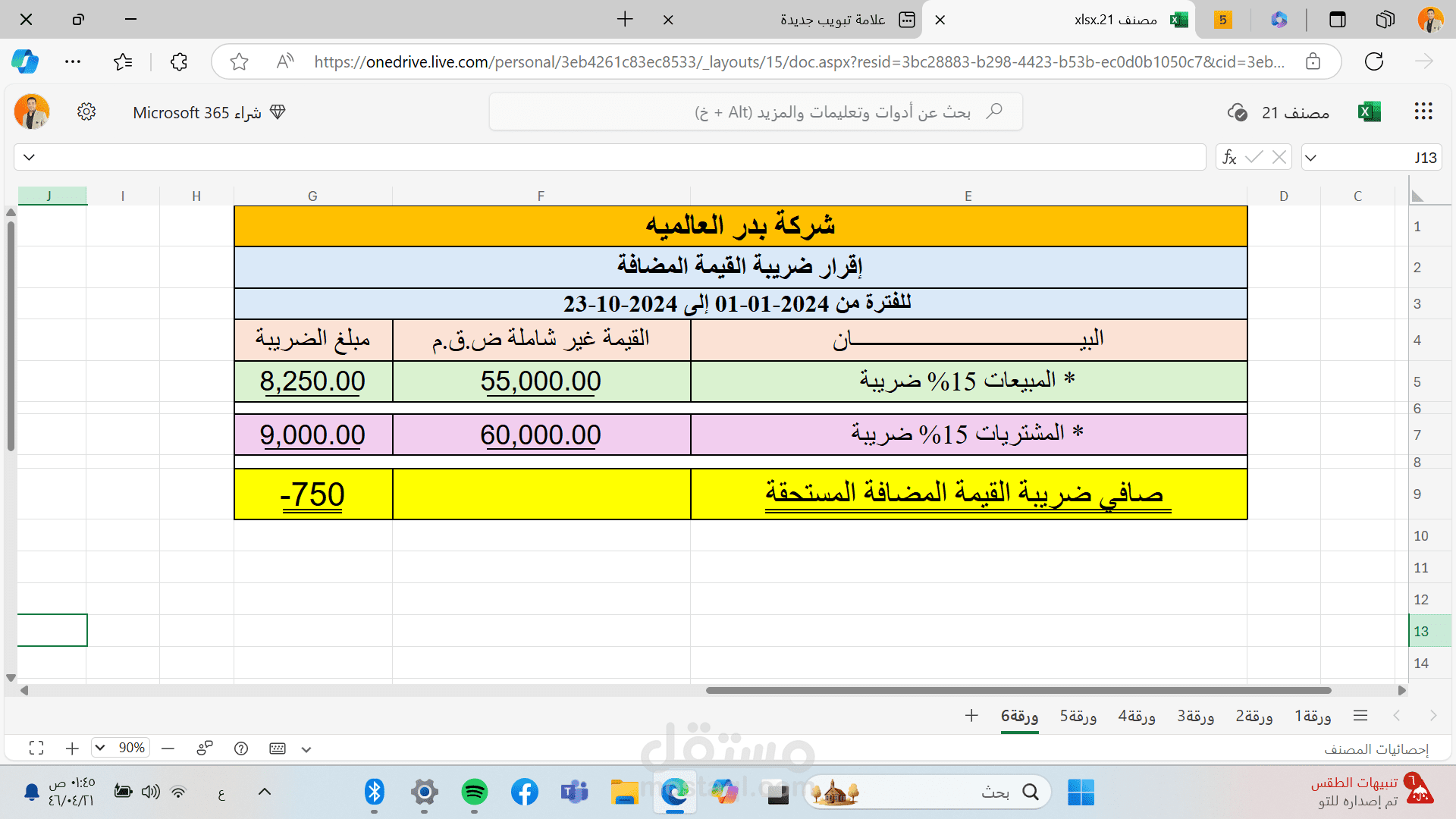Open the Microsoft 365 app launcher grid
Viewport: 1456px width, 819px height.
[1423, 112]
